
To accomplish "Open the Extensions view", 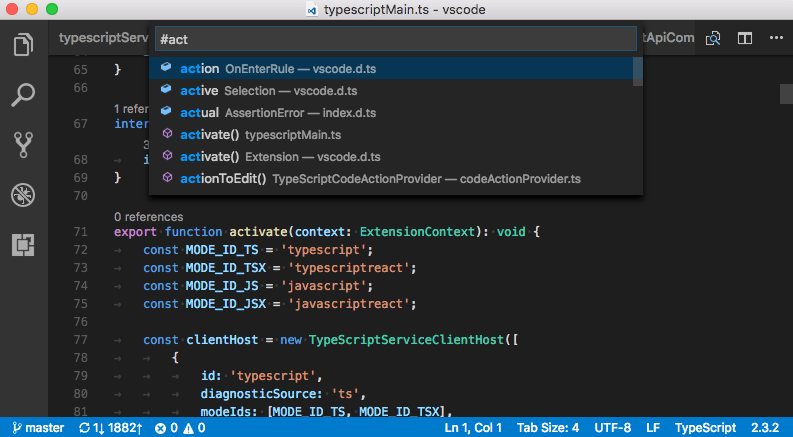I will click(23, 245).
